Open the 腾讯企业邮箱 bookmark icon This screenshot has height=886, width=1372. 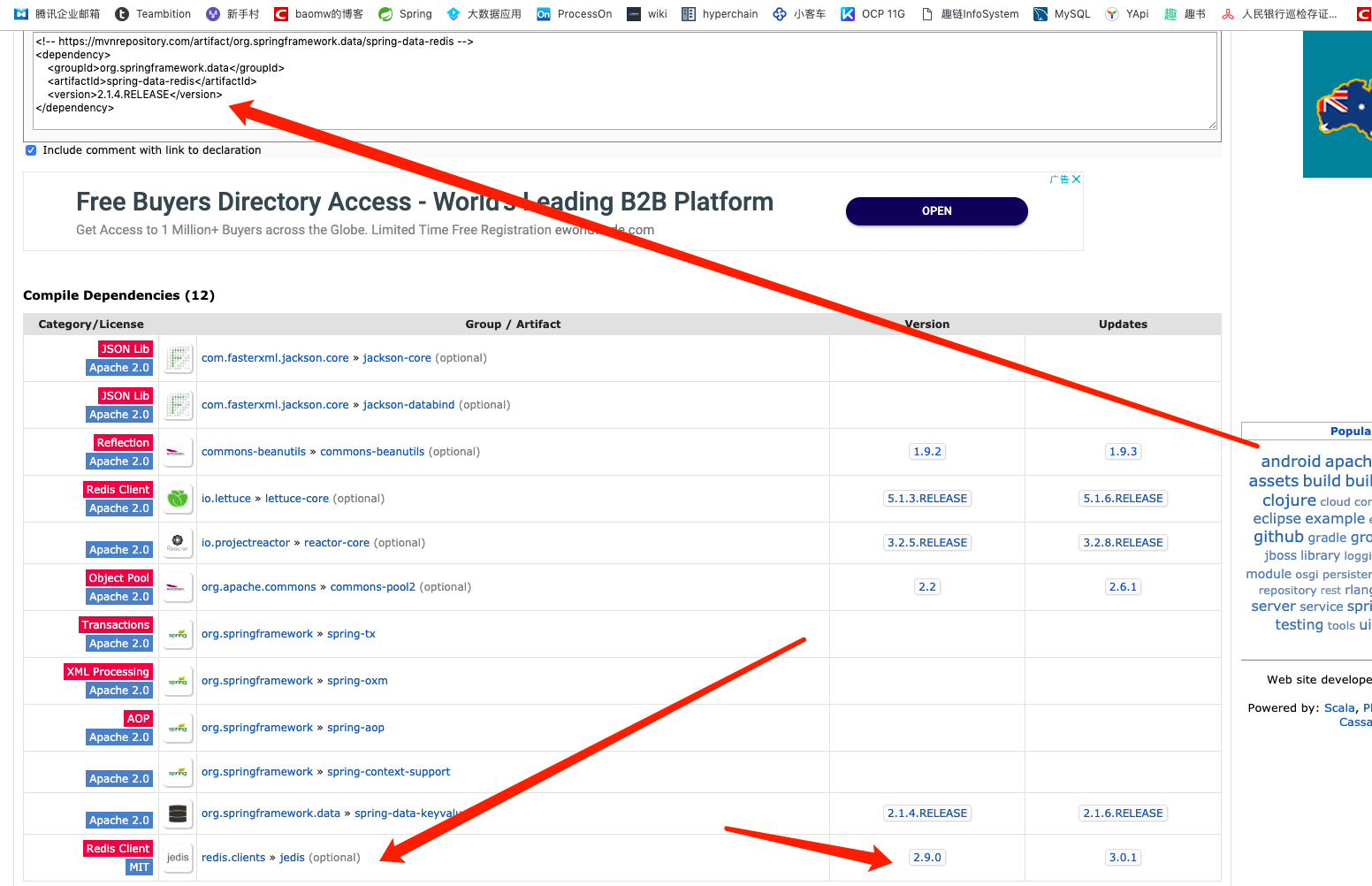pyautogui.click(x=21, y=14)
